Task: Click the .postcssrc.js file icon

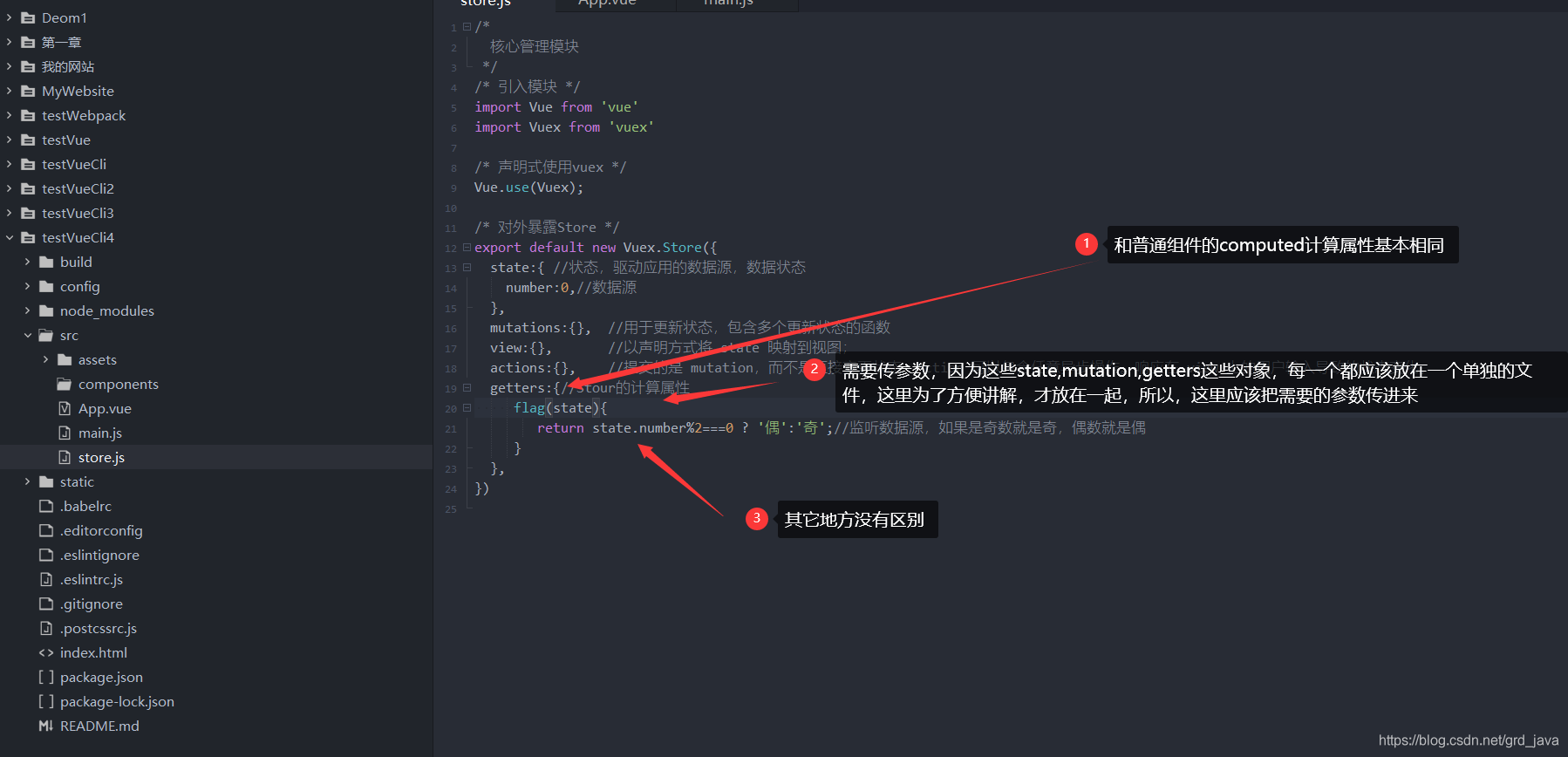Action: [x=46, y=628]
